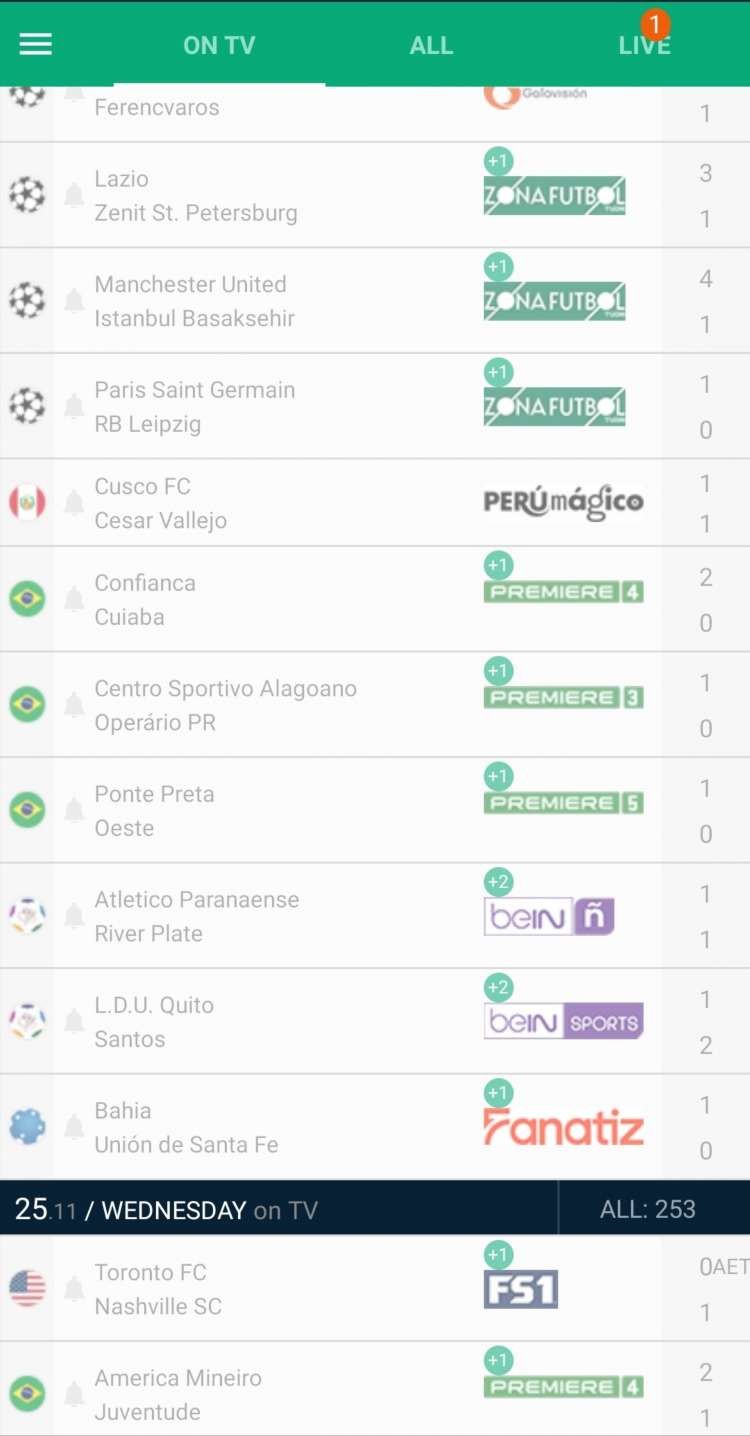This screenshot has height=1436, width=750.
Task: Switch to the ALL tab
Action: (x=431, y=45)
